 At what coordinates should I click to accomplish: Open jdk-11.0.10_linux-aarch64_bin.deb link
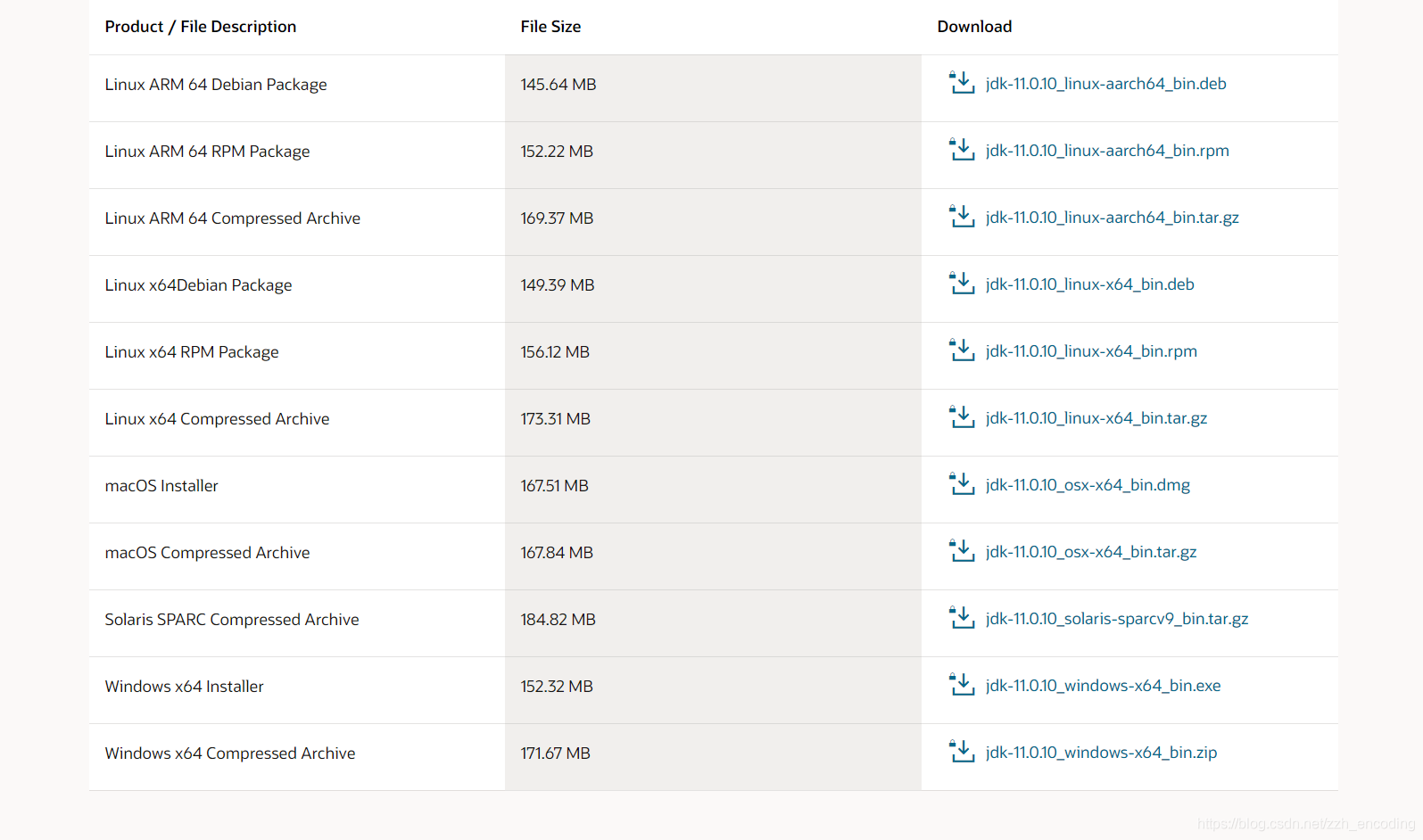(1106, 84)
